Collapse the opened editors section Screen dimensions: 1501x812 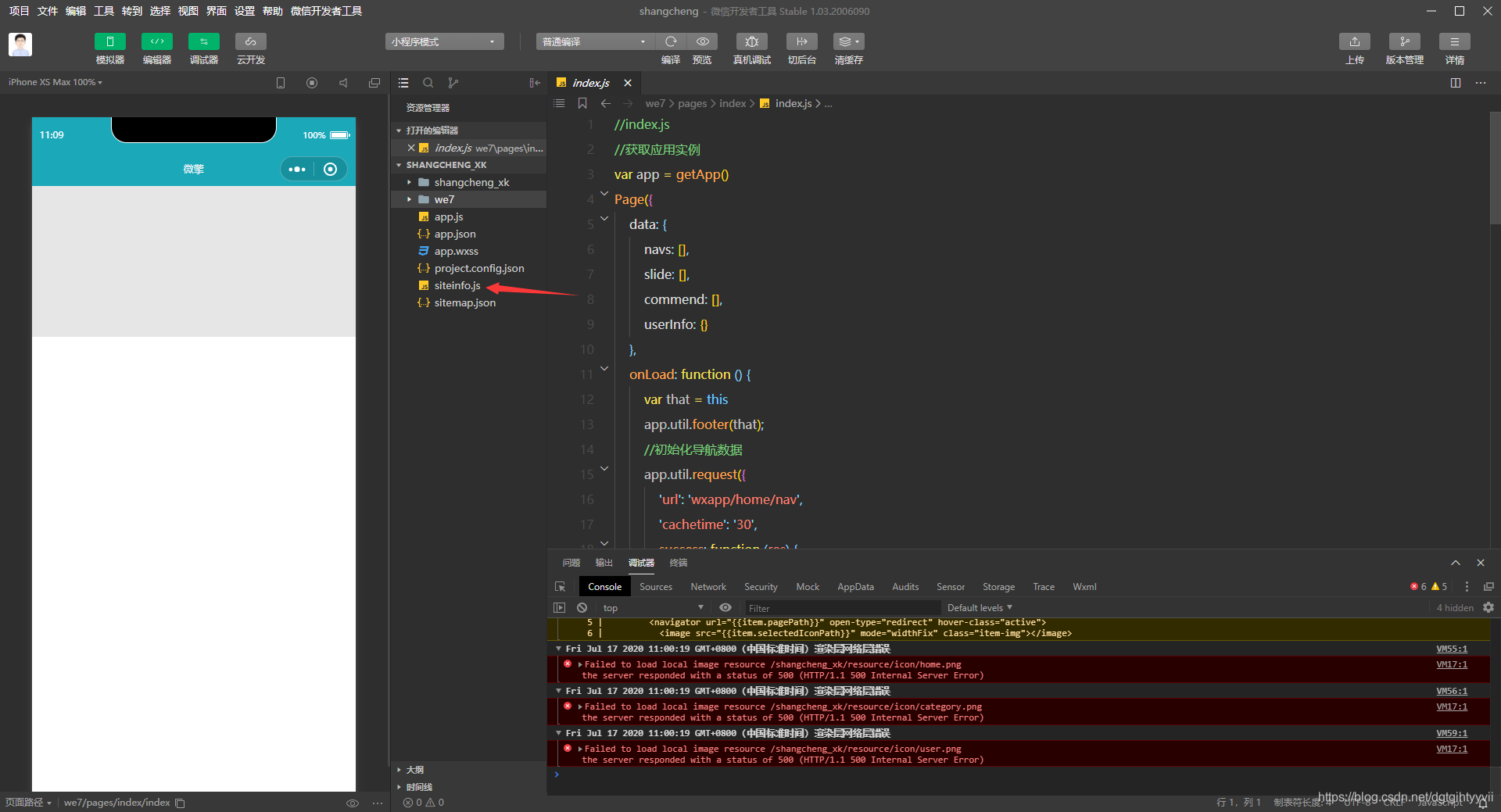click(399, 131)
